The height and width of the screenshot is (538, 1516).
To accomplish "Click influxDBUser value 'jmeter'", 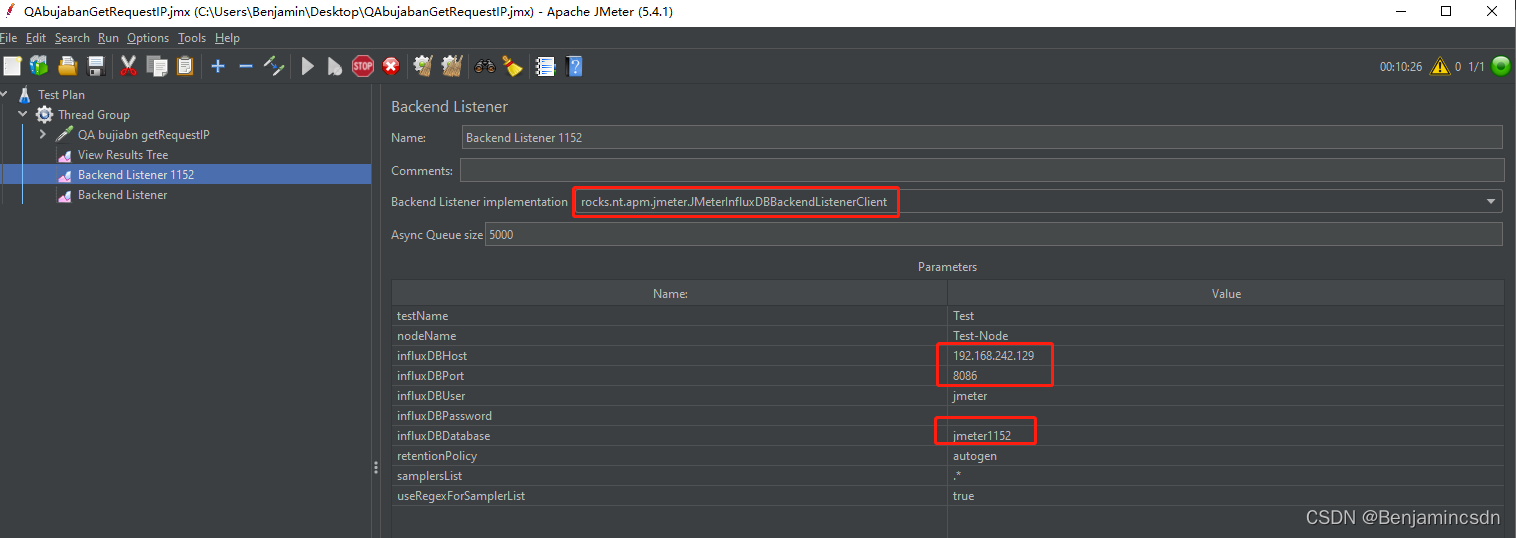I will [x=1226, y=396].
